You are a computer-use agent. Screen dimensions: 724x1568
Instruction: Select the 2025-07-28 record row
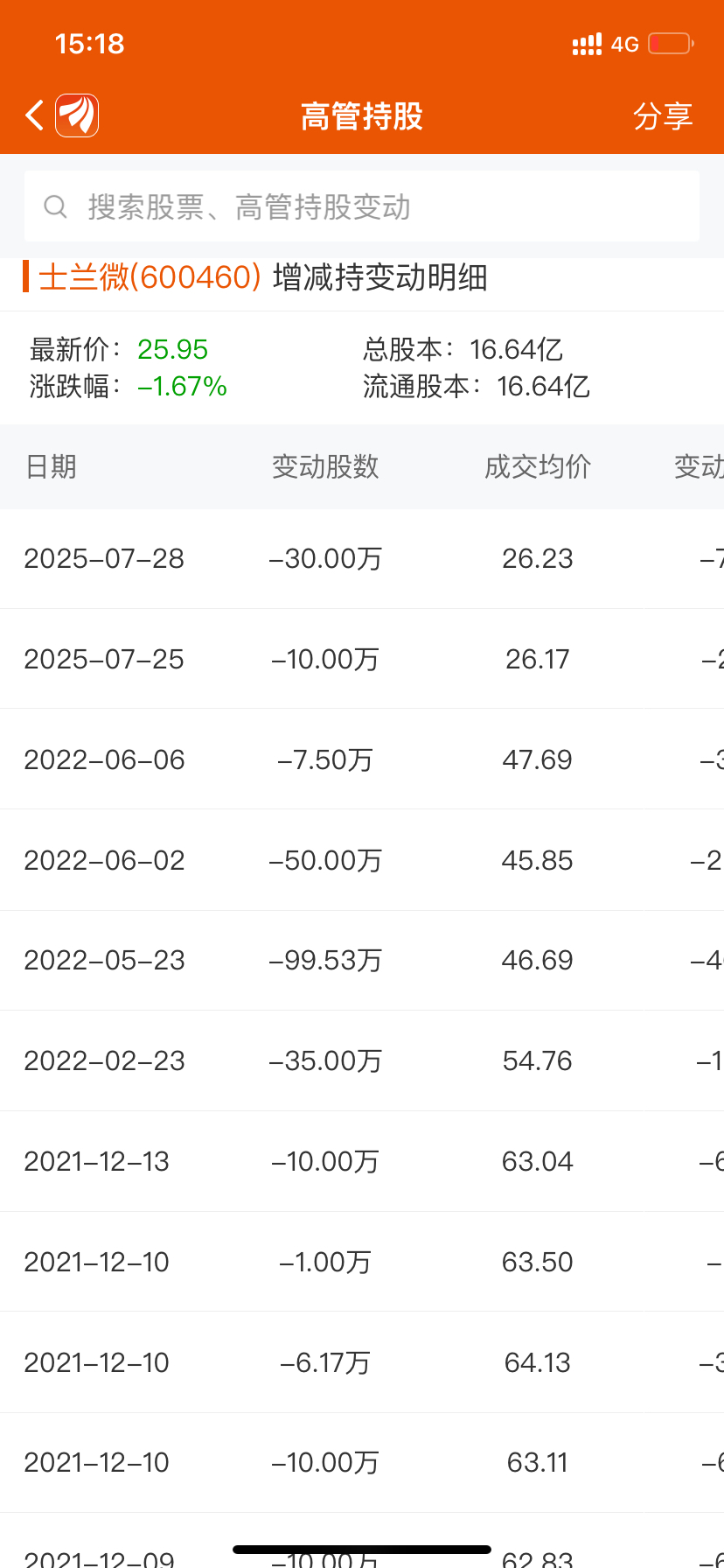362,558
